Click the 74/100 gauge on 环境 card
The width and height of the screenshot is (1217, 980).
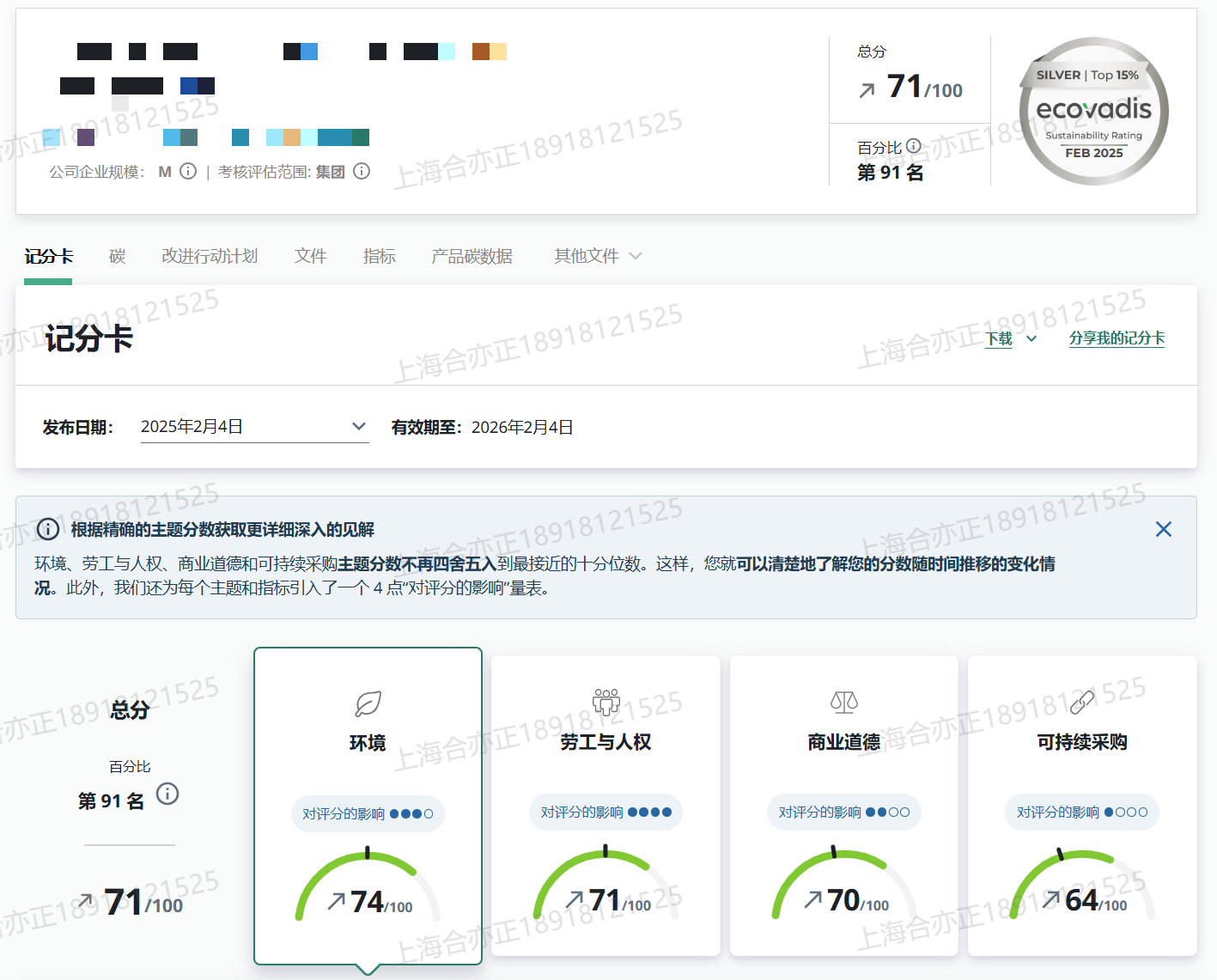pyautogui.click(x=368, y=889)
